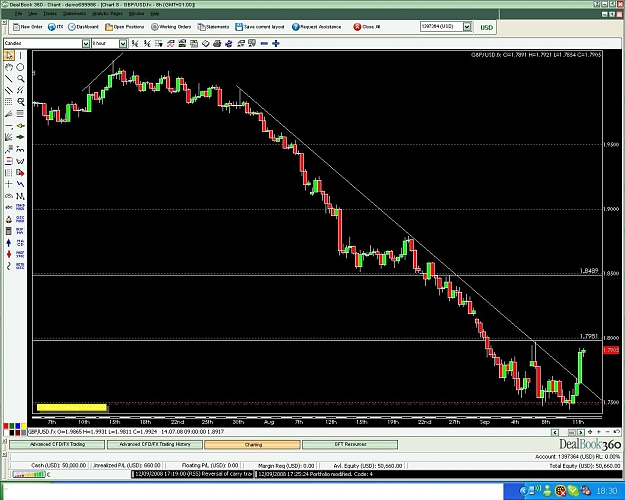Screen dimensions: 625x500
Task: Select the dotted grid tool
Action: 9,102
